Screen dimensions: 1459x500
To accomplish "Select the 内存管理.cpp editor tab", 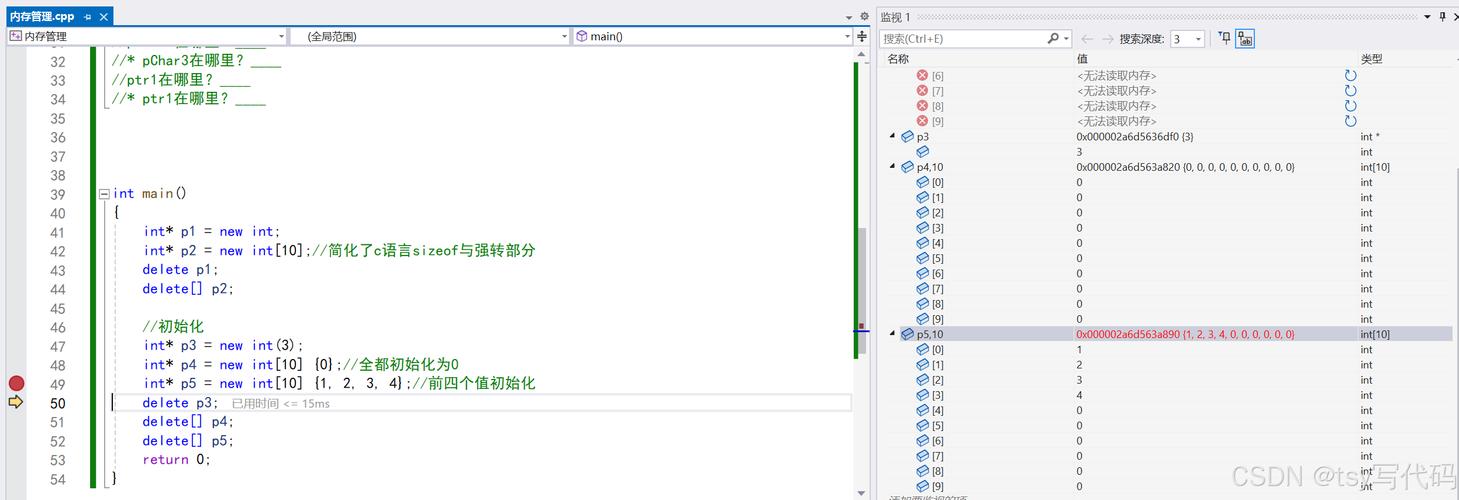I will (x=42, y=17).
